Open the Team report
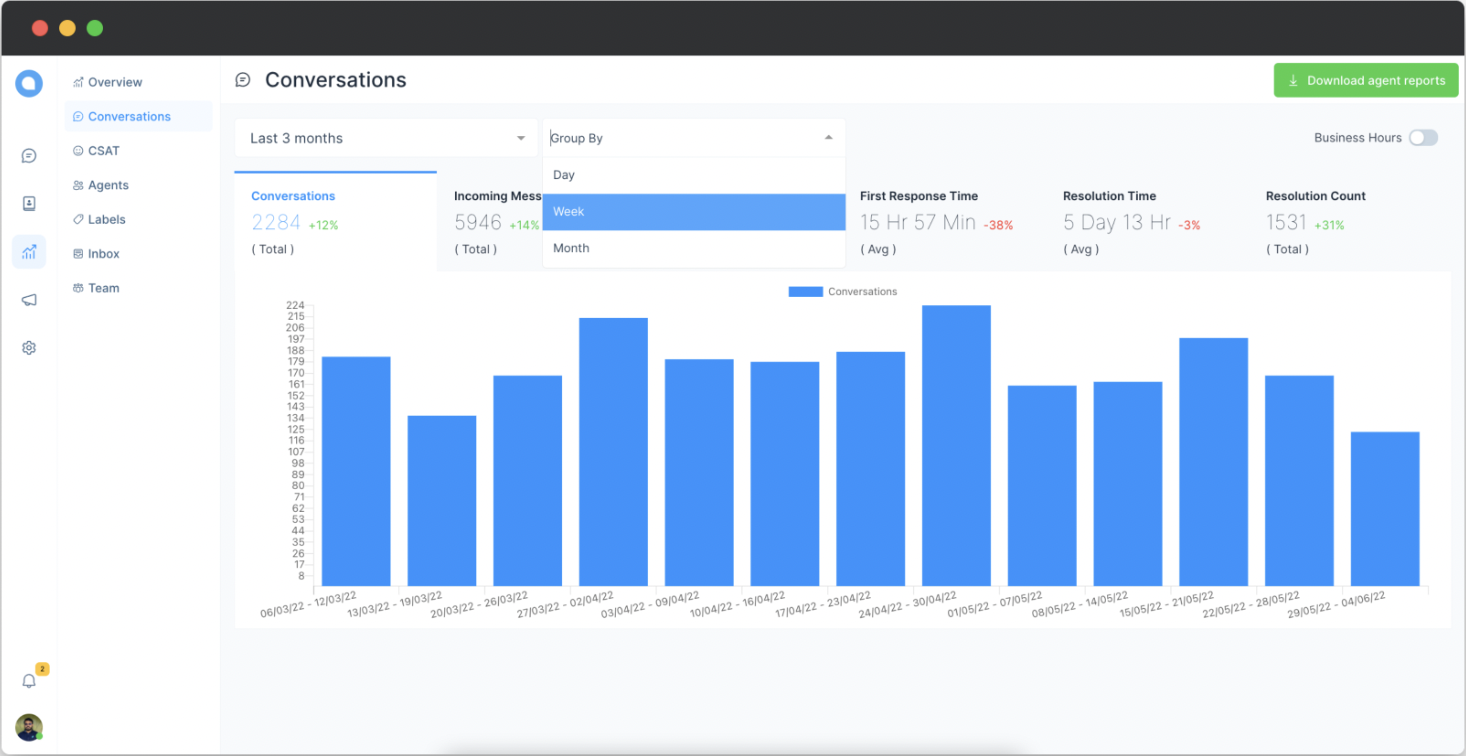Viewport: 1466px width, 756px height. coord(96,288)
